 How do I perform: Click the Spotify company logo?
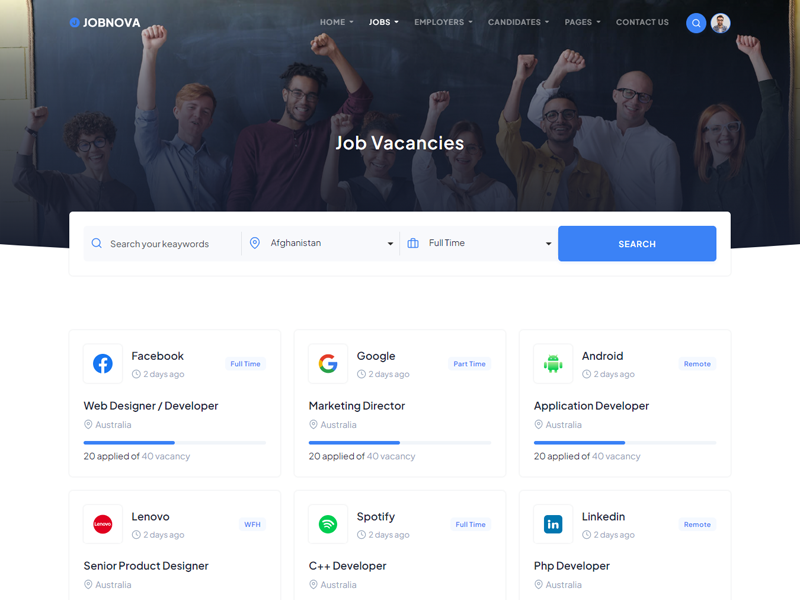click(x=328, y=524)
